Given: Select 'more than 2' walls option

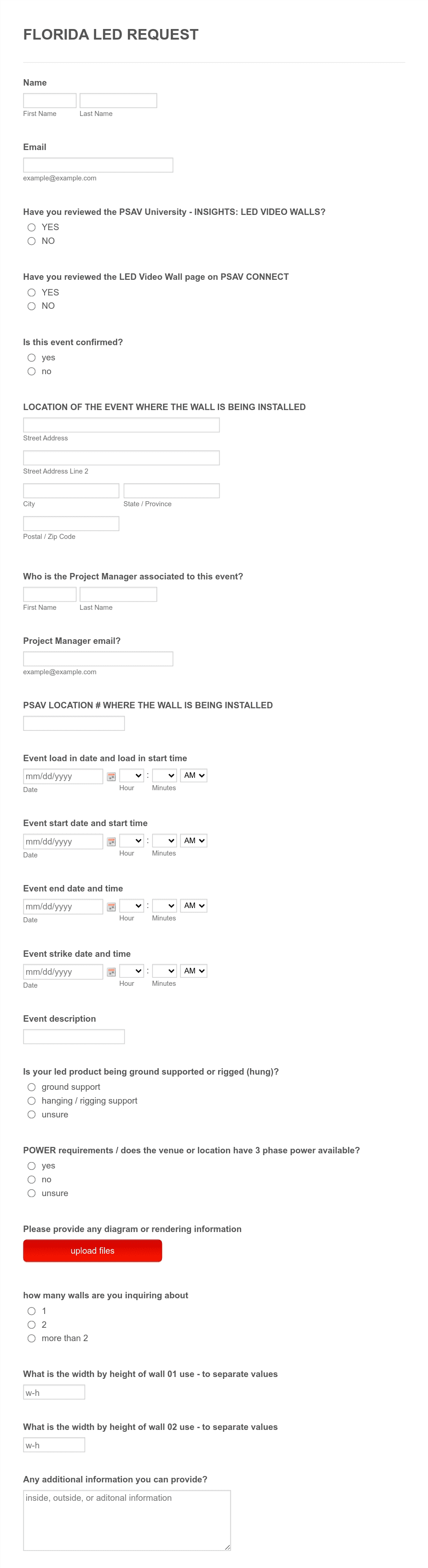Looking at the screenshot, I should (x=32, y=1338).
